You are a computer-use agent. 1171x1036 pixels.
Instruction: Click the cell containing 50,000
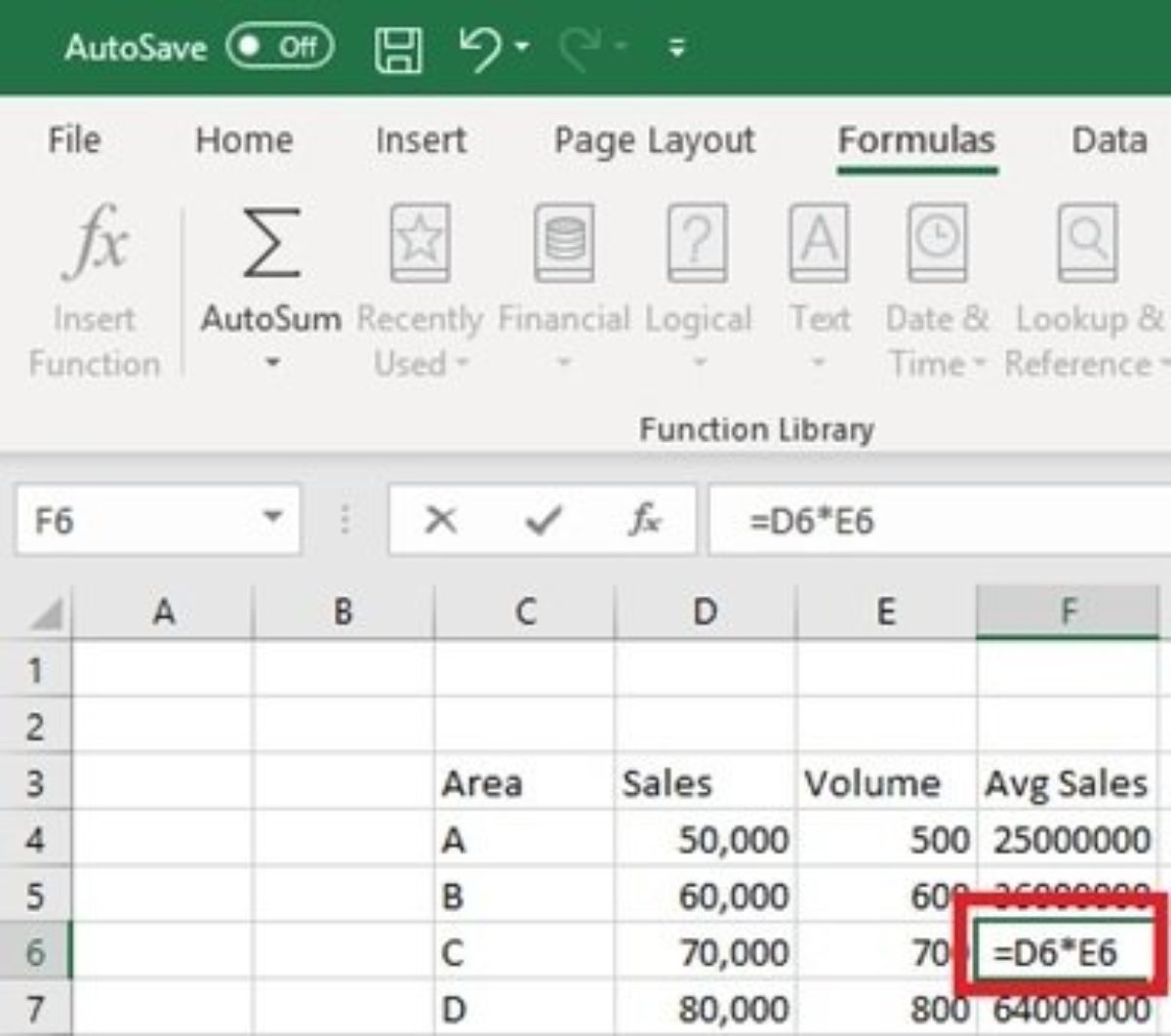(705, 839)
